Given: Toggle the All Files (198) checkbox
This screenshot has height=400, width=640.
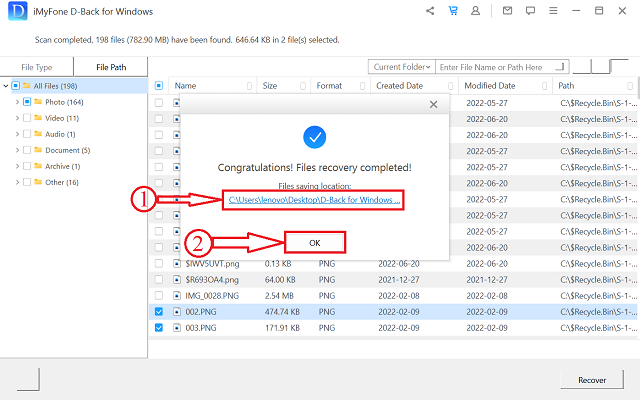Looking at the screenshot, I should click(16, 86).
